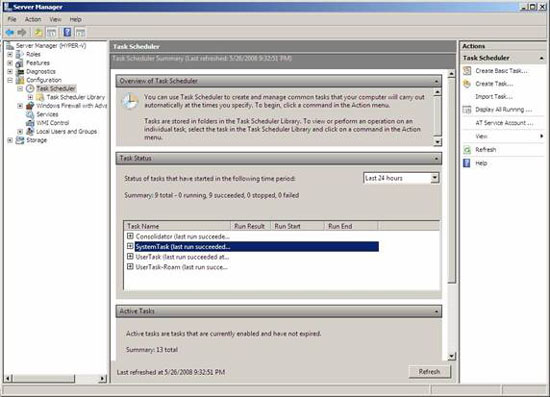Select WMI Control in the tree
550x397 pixels.
pyautogui.click(x=53, y=123)
